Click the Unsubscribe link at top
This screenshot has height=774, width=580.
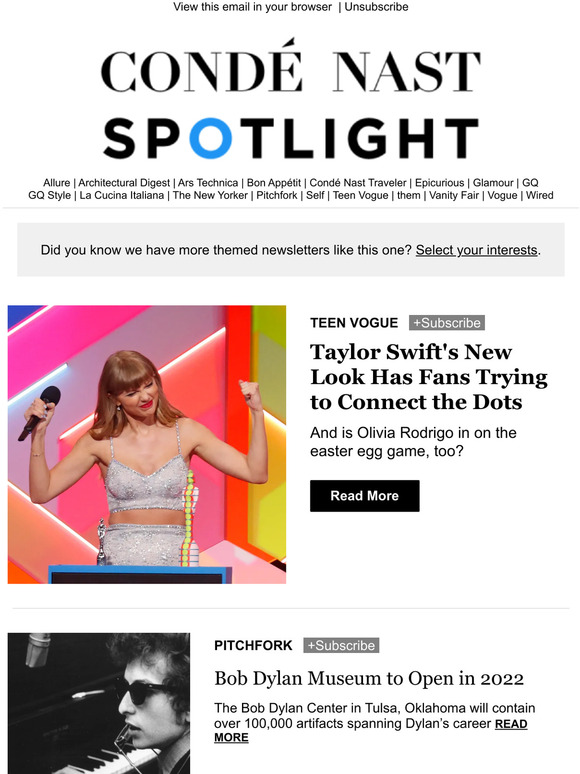[x=376, y=7]
